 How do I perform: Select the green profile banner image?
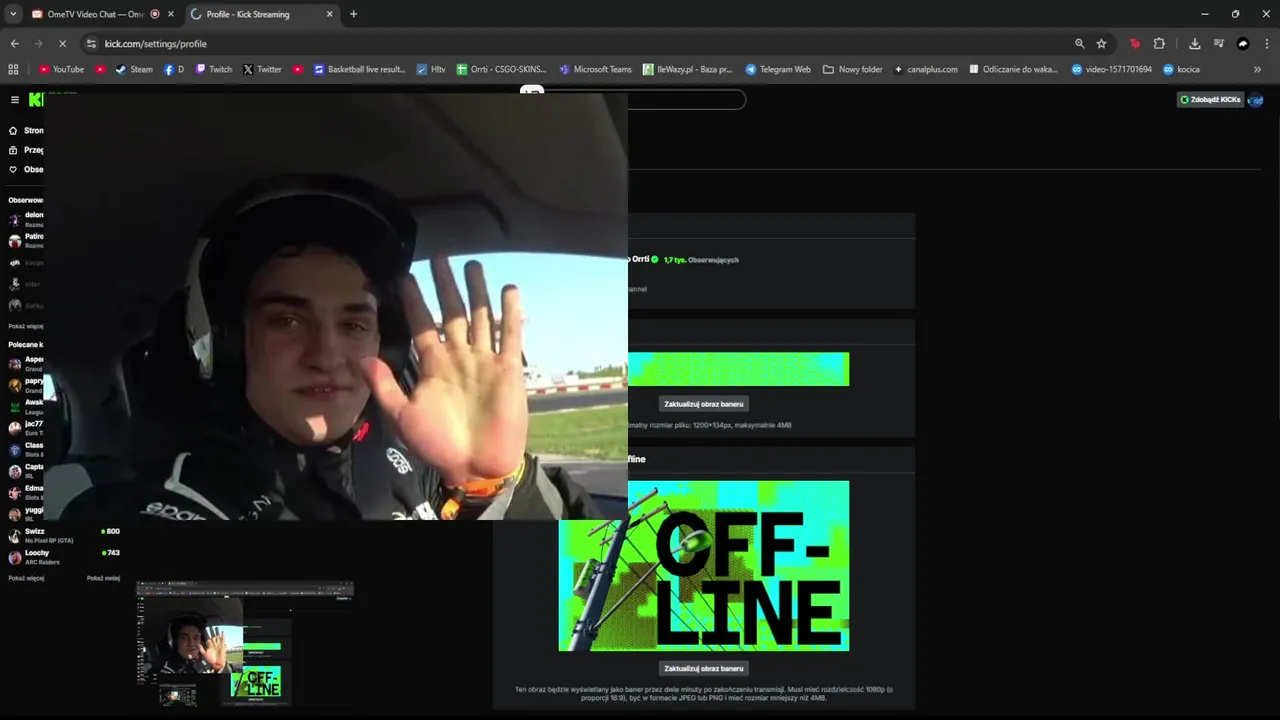738,369
